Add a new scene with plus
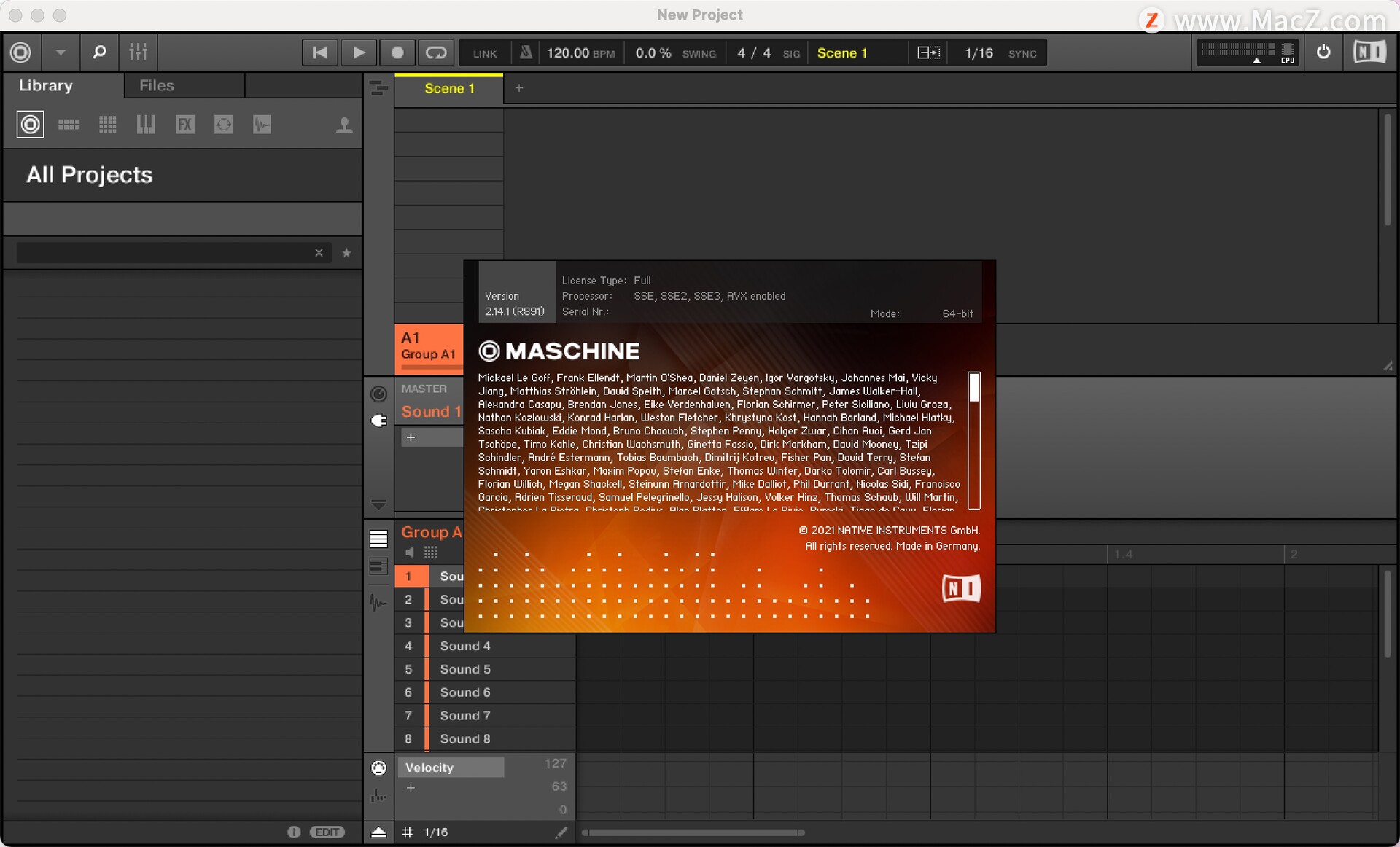Screen dimensions: 1400x847 pyautogui.click(x=519, y=88)
